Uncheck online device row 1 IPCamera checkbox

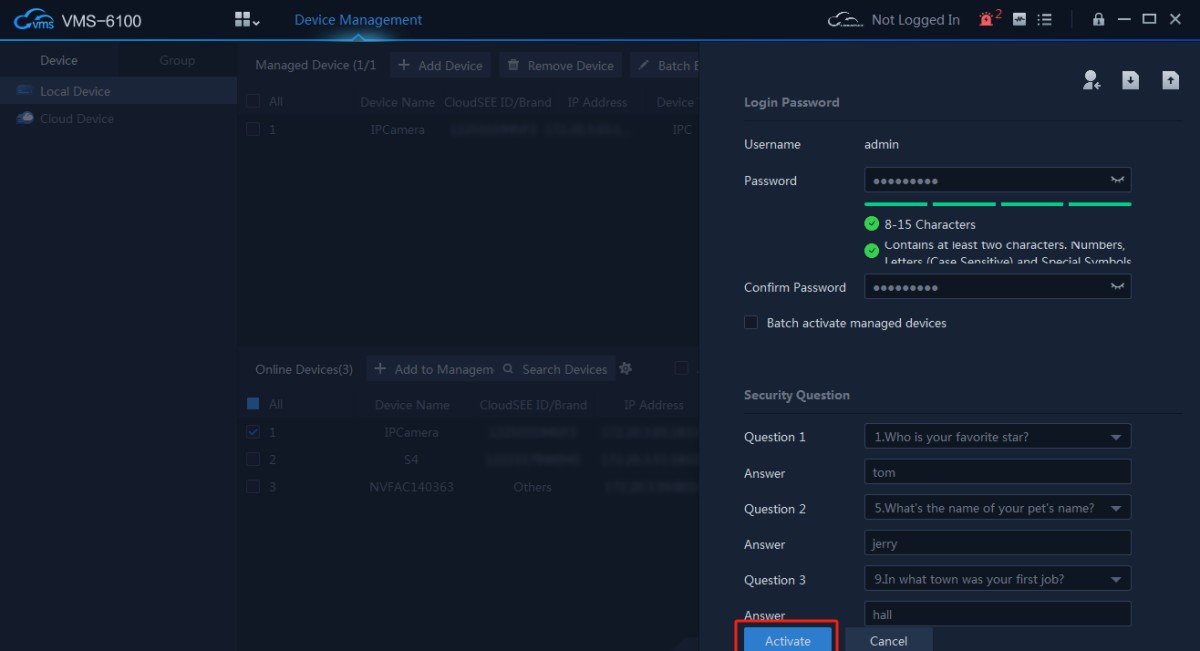[253, 432]
